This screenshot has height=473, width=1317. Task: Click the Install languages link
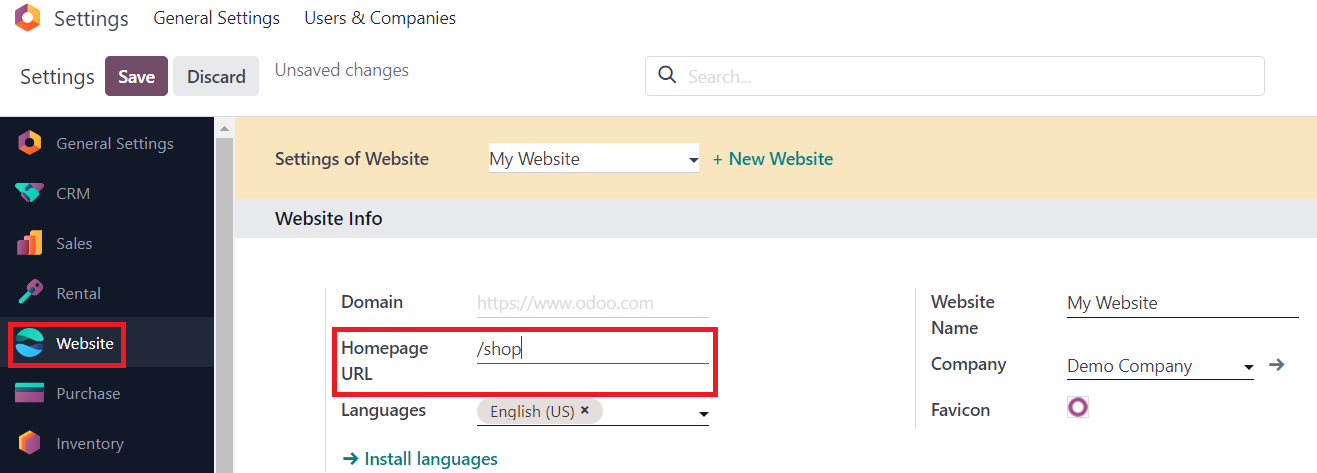pos(420,459)
